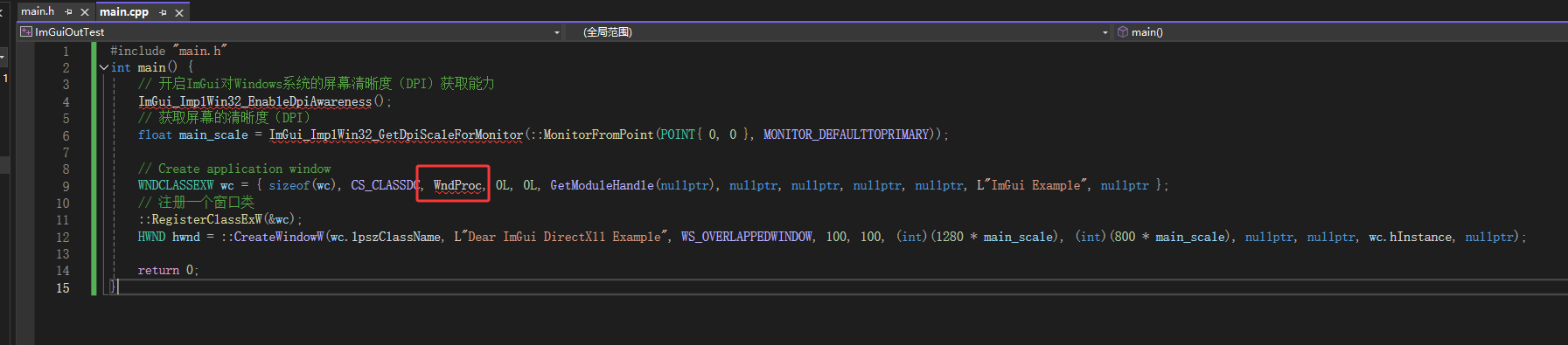The image size is (1568, 345).
Task: Click the 获取屏幕的清晰度 comment on line 5
Action: [x=224, y=118]
